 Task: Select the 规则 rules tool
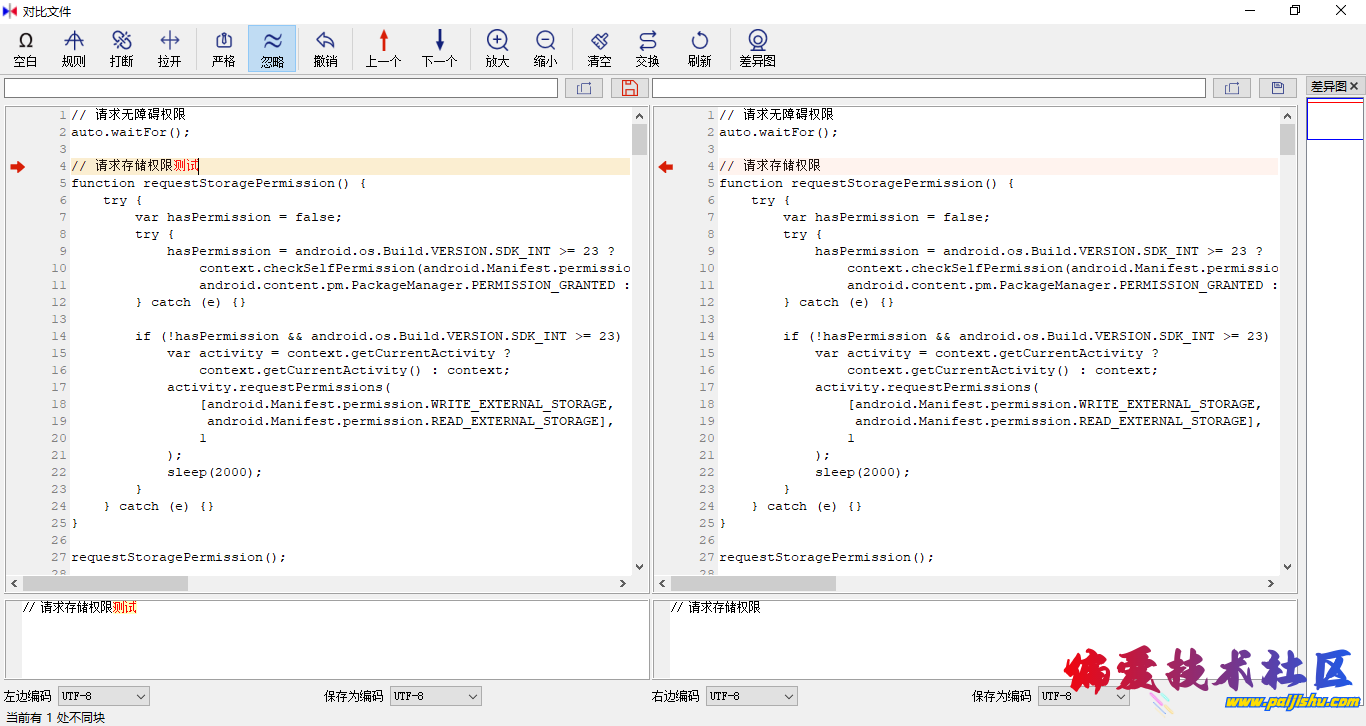click(74, 48)
